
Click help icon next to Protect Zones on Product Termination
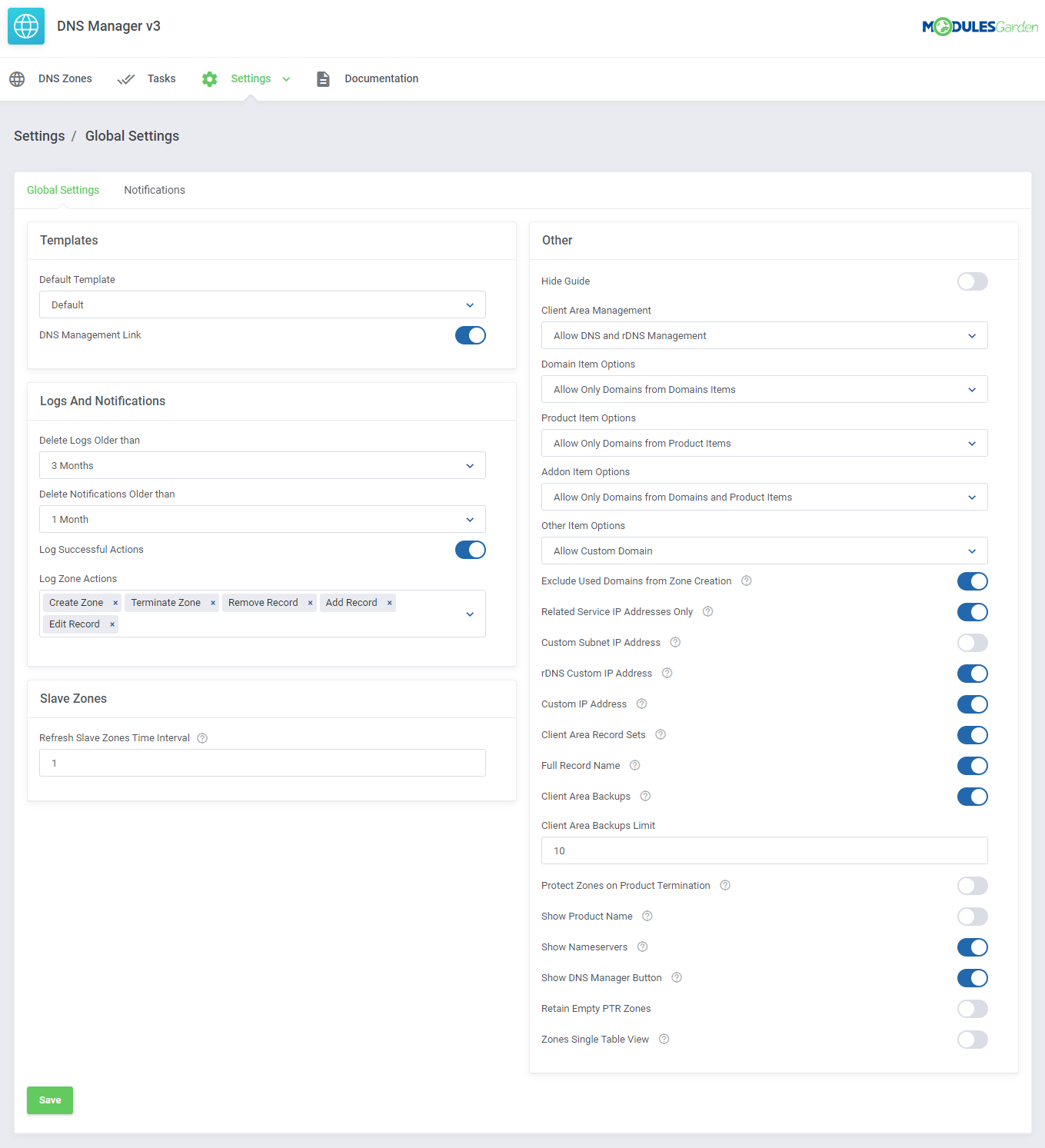725,886
